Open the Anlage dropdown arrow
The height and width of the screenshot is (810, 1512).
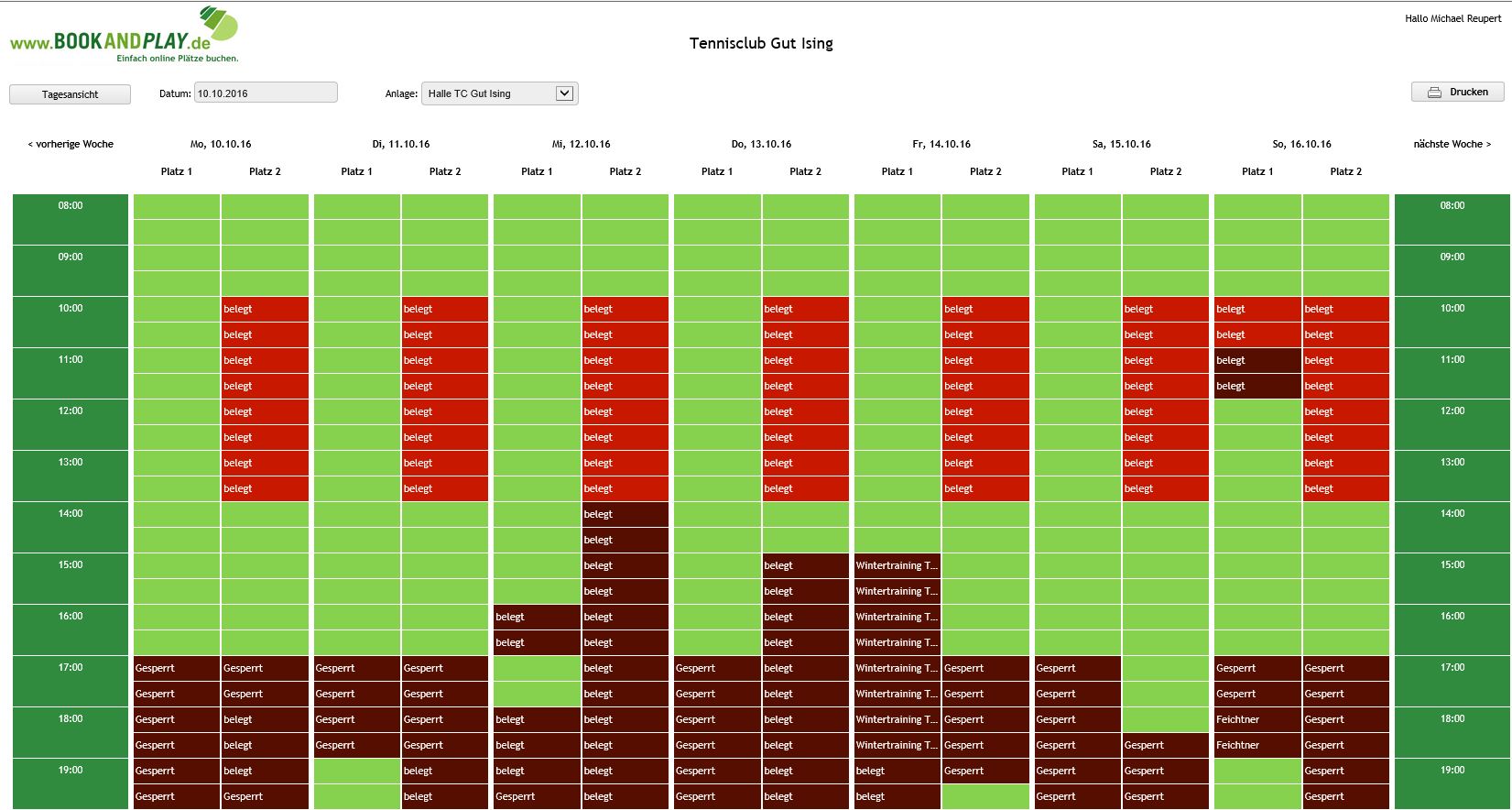(565, 93)
